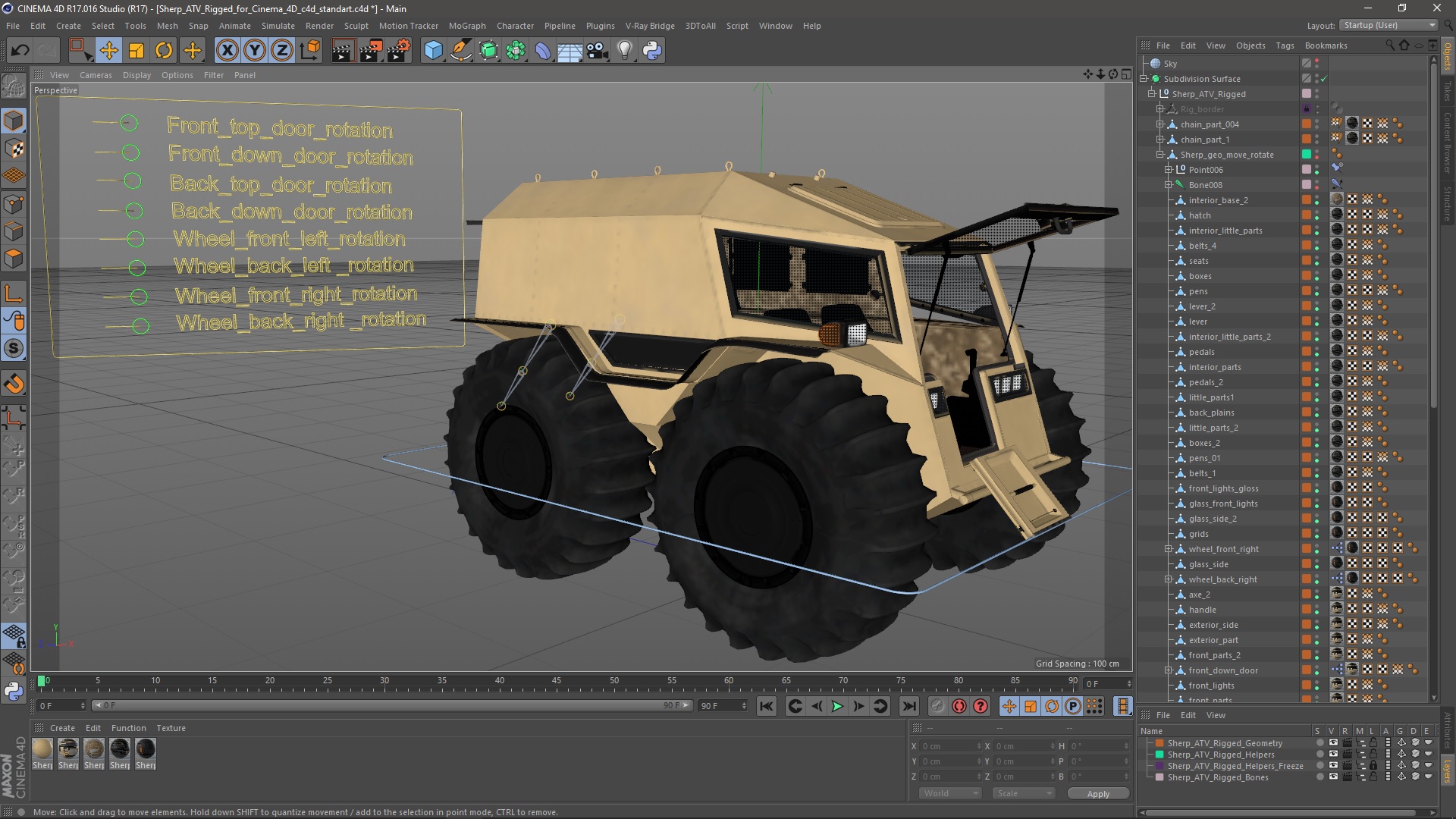Go to end of animation

tap(908, 707)
